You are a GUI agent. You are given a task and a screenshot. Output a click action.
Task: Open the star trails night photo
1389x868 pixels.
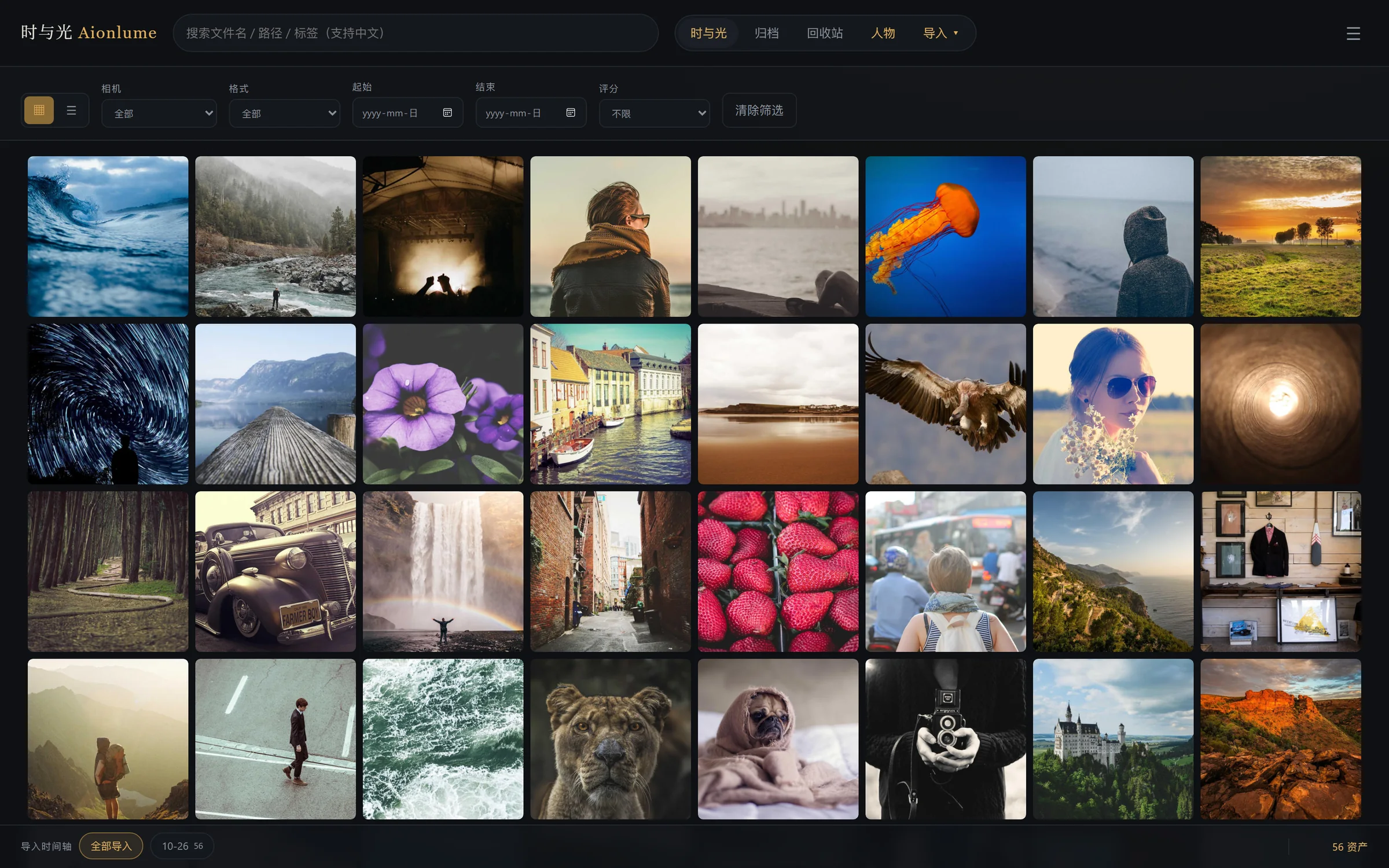tap(108, 404)
